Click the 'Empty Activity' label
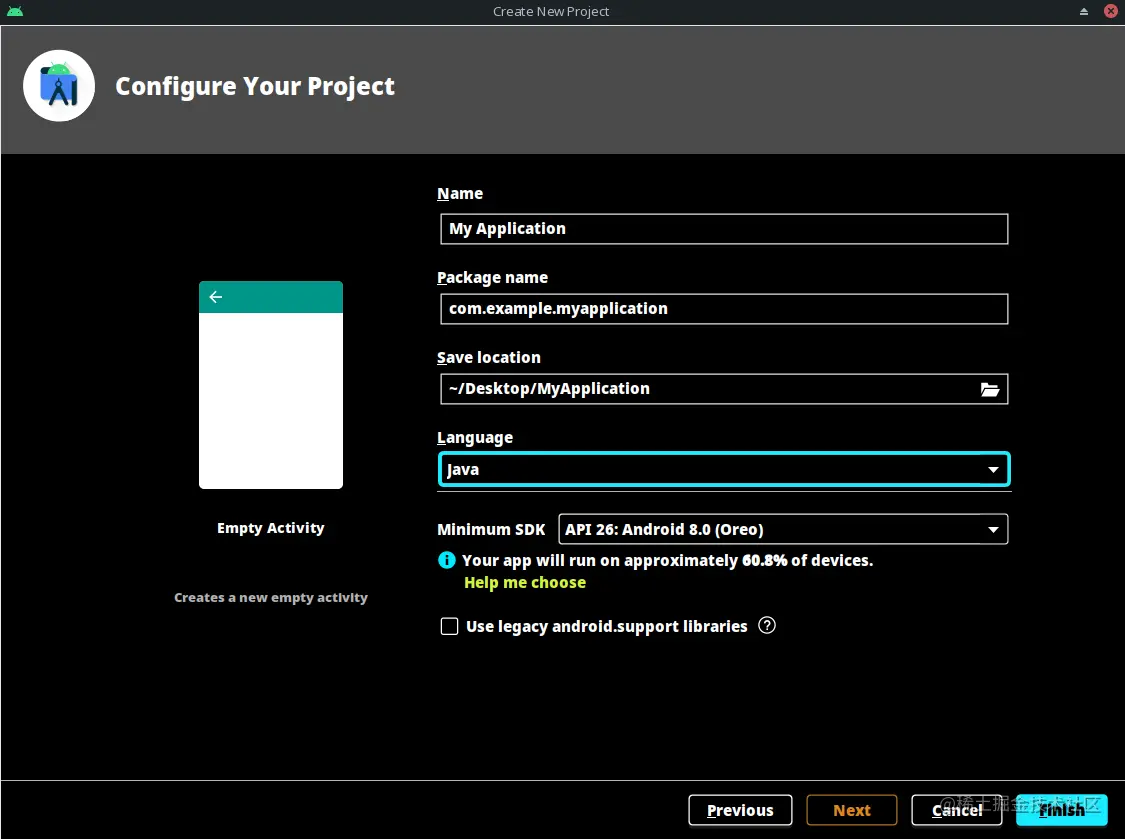 pos(270,528)
